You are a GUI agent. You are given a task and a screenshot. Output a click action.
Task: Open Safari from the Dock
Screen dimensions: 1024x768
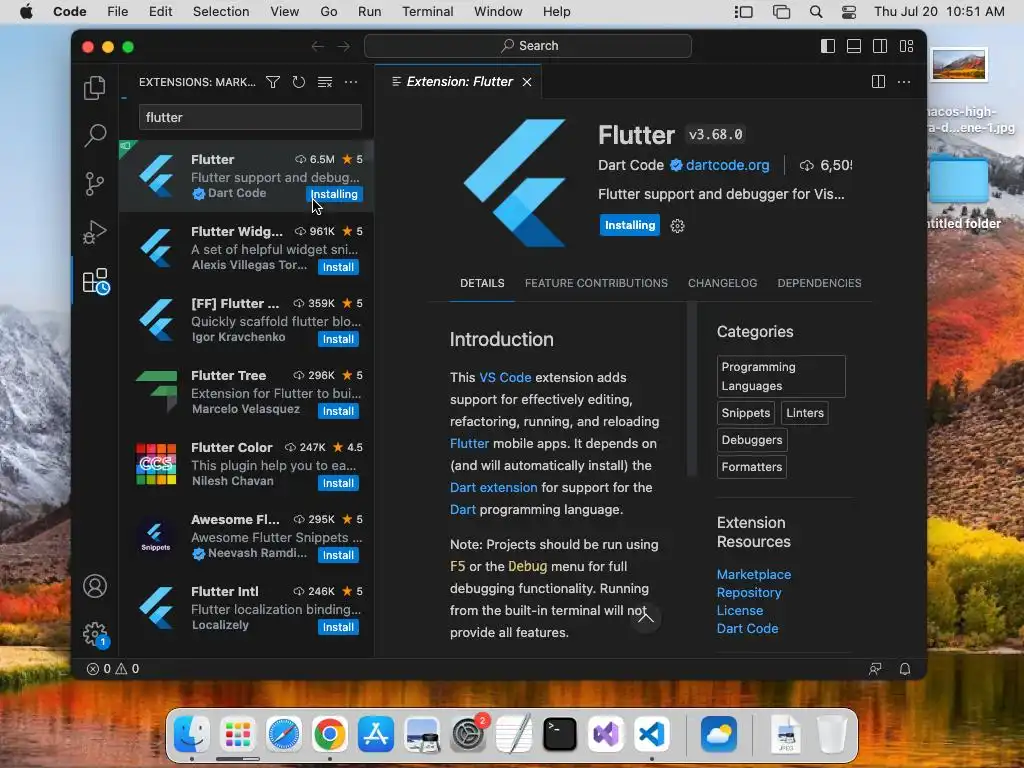click(x=283, y=734)
